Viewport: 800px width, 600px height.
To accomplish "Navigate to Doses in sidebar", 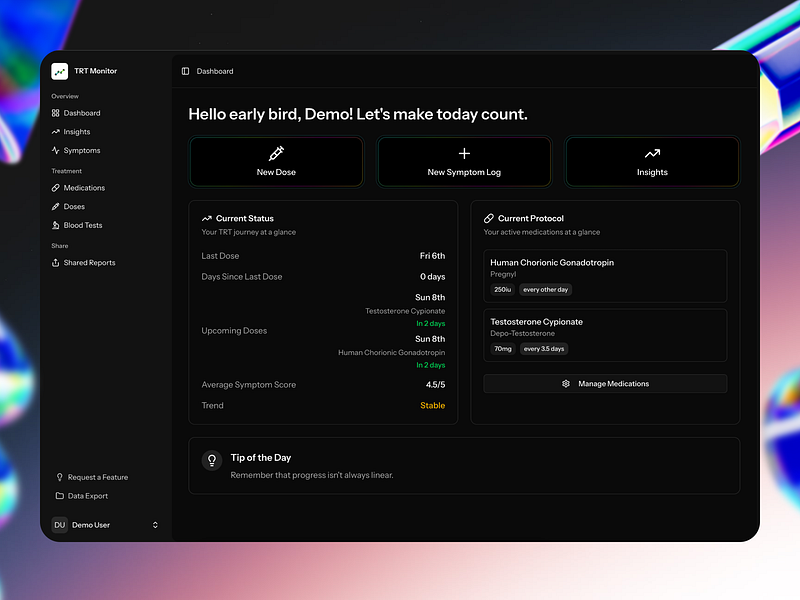I will 68,207.
